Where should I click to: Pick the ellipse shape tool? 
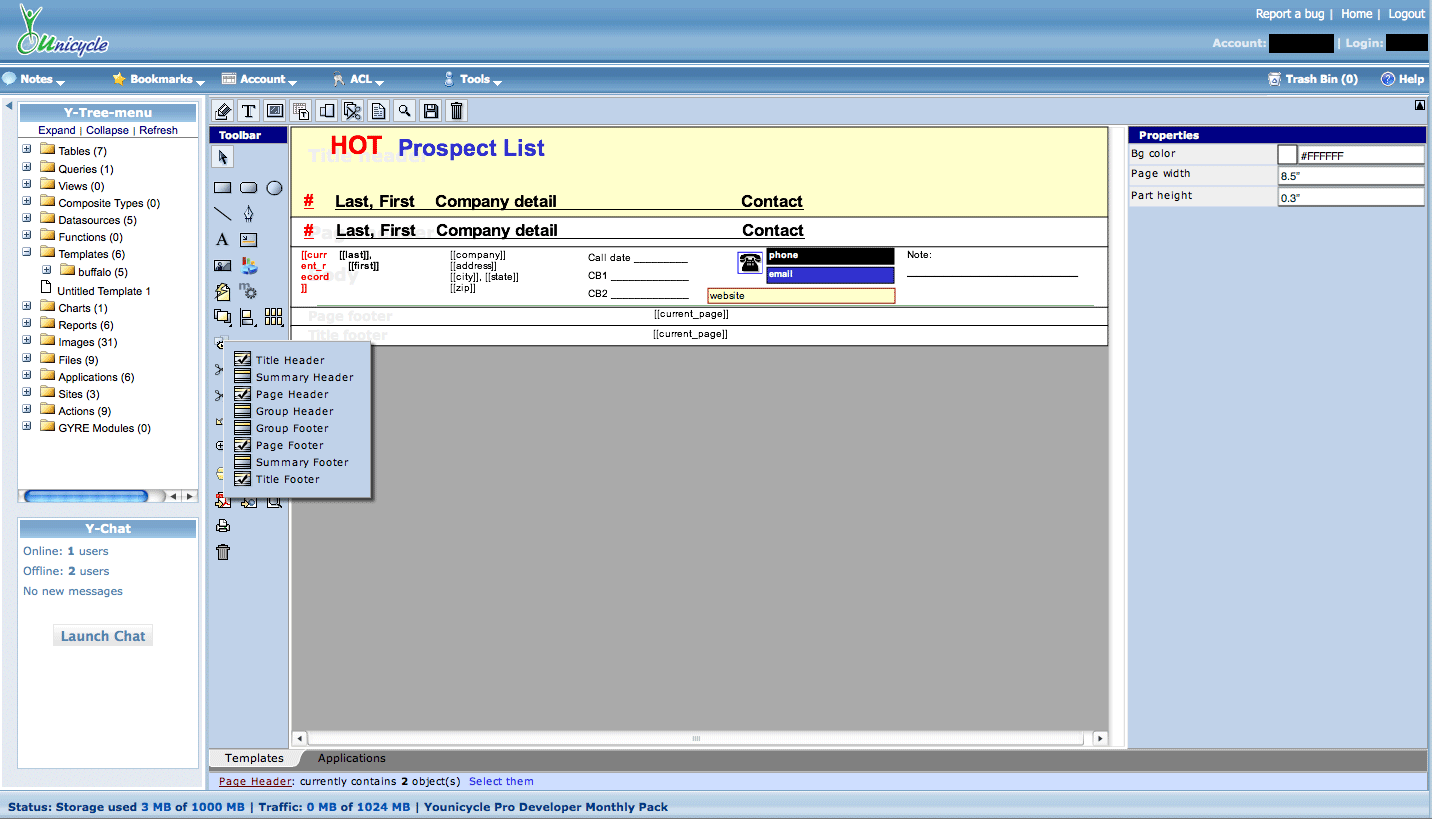click(274, 187)
